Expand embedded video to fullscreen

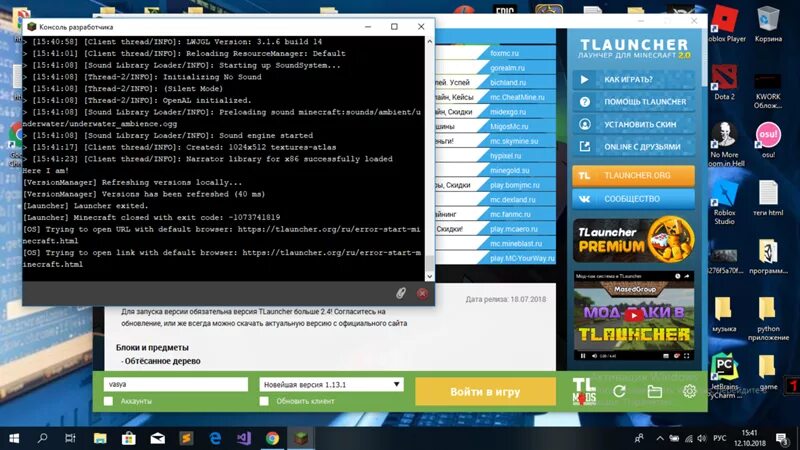[686, 356]
